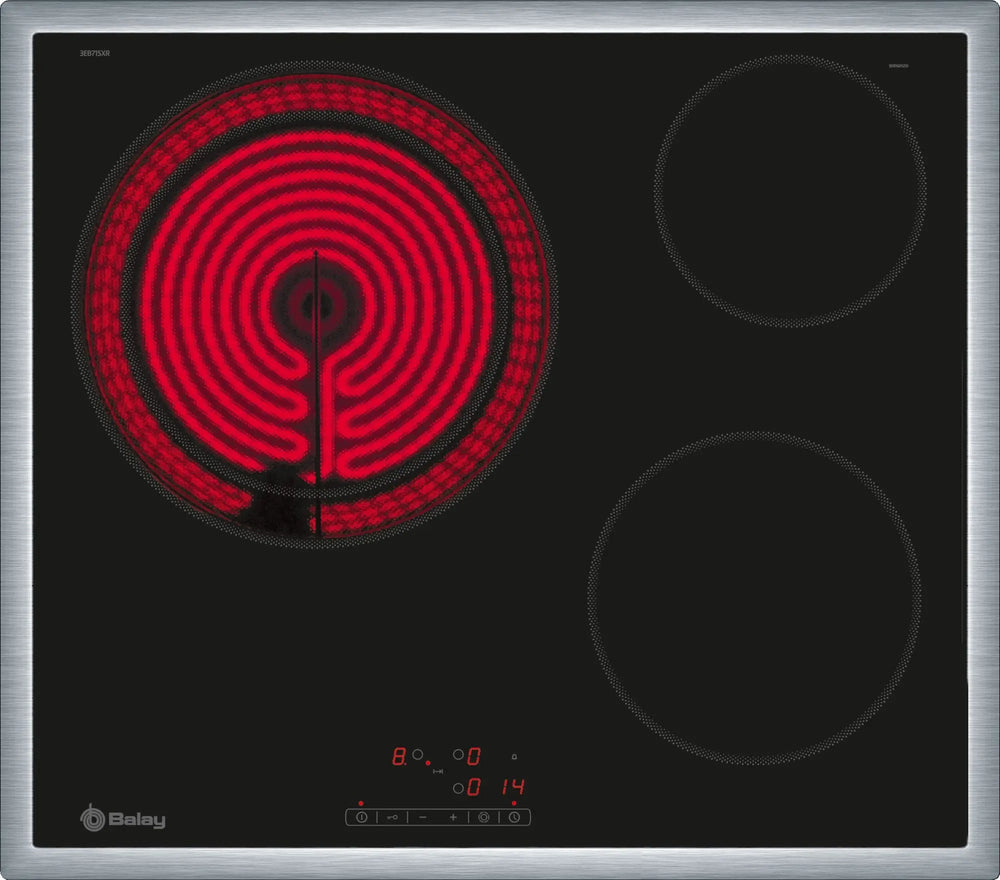
Task: Tap the timer display showing 14
Action: coord(512,787)
